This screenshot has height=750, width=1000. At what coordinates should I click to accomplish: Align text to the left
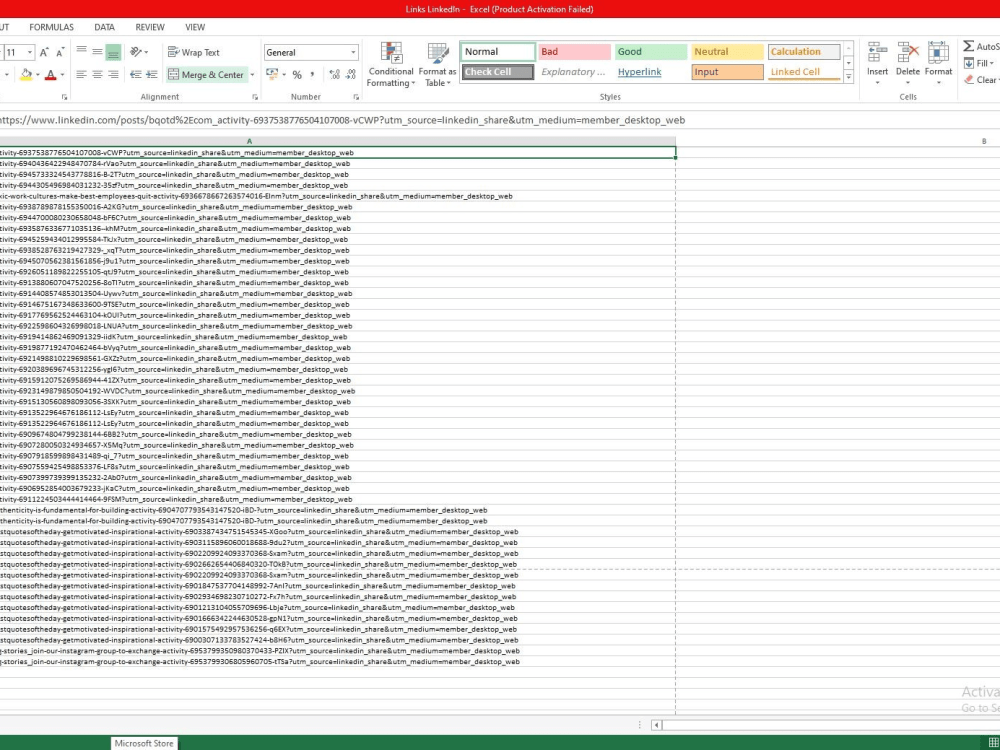(x=82, y=75)
